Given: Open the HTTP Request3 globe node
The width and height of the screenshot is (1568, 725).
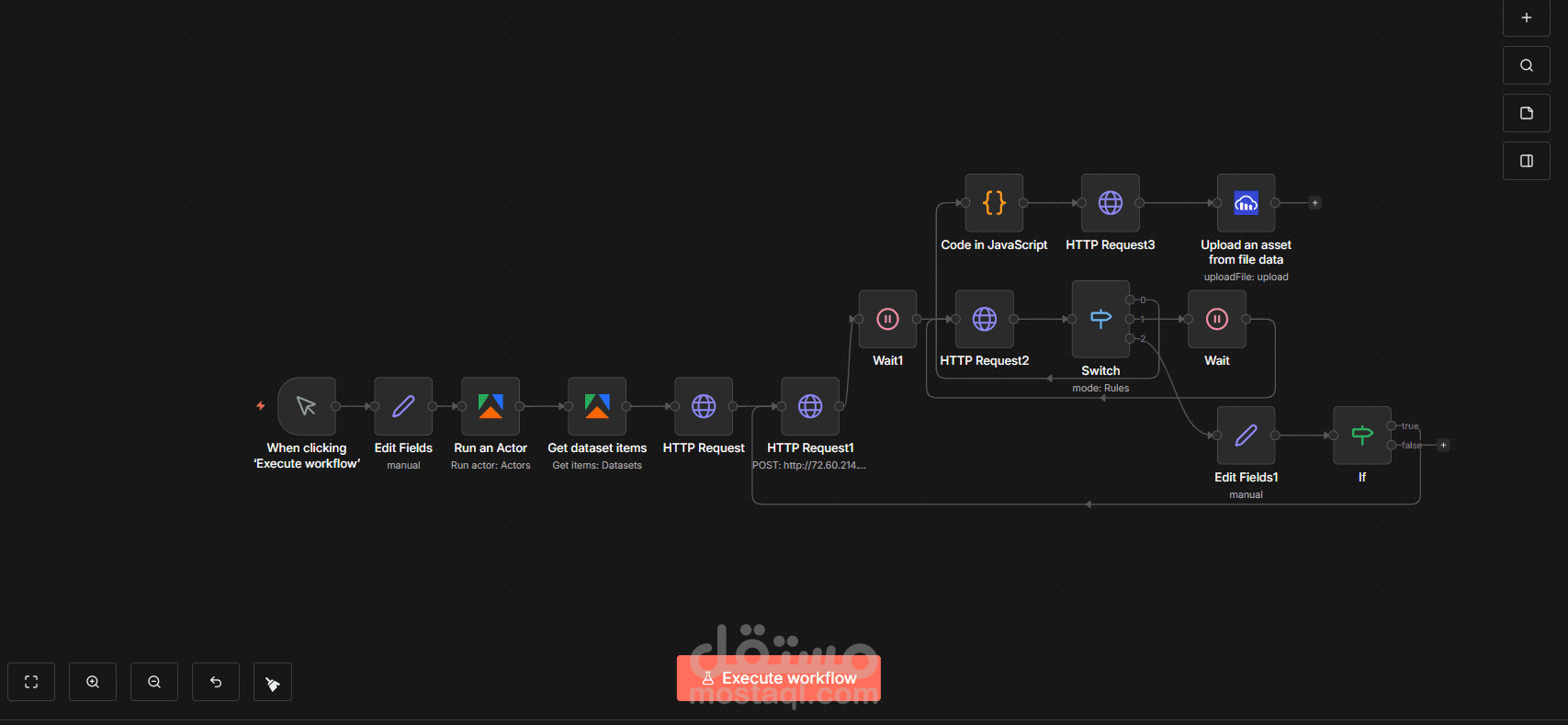Looking at the screenshot, I should (x=1111, y=203).
